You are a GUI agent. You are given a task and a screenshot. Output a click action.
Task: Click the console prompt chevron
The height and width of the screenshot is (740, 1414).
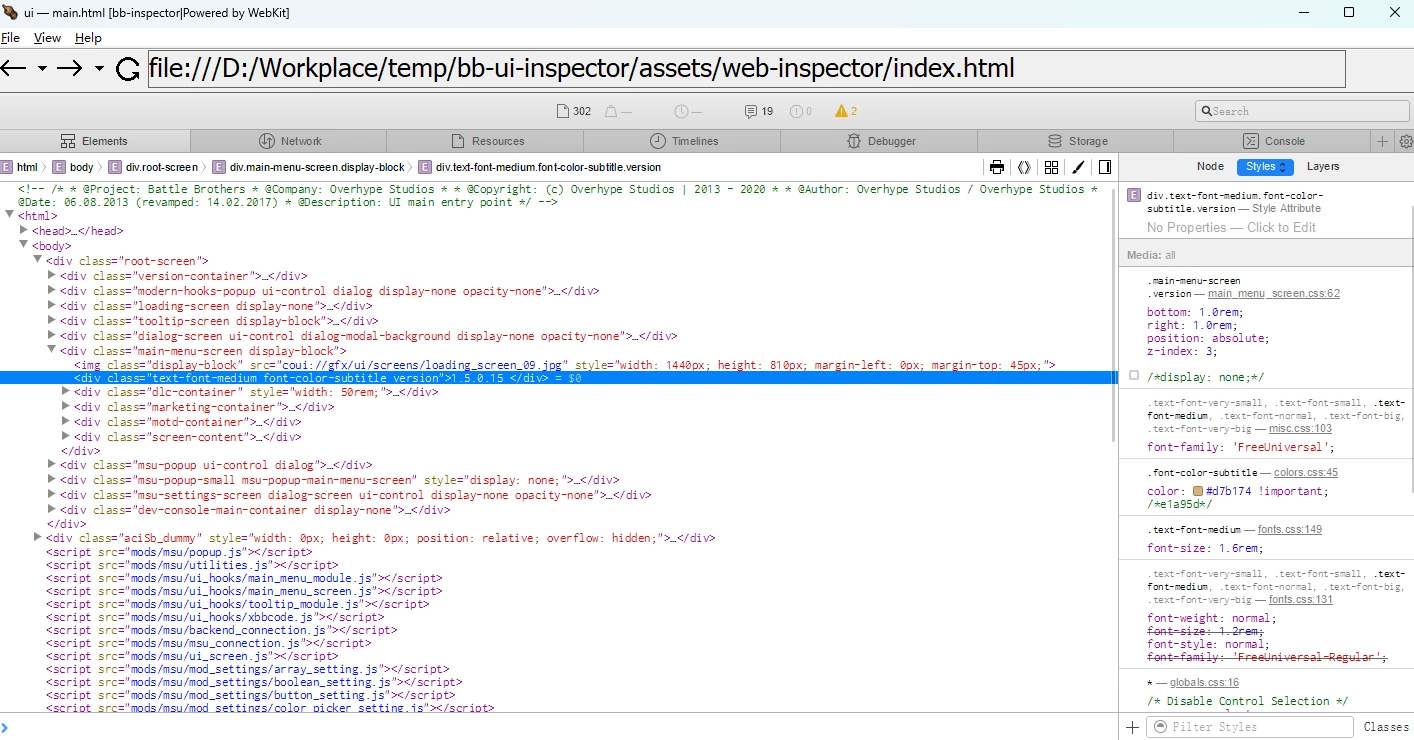[x=5, y=727]
